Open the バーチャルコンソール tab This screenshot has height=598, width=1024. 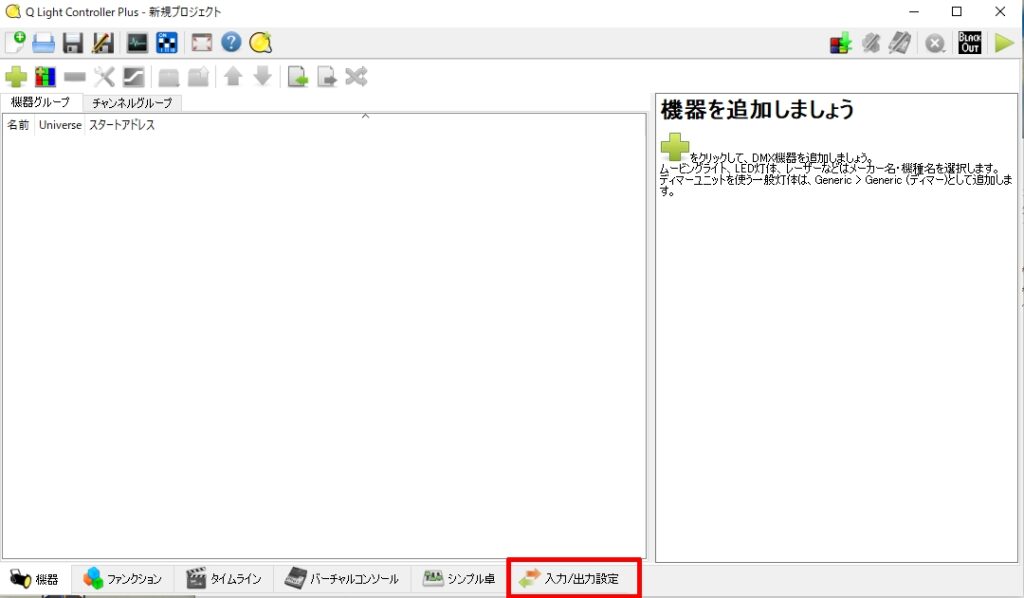[x=342, y=579]
